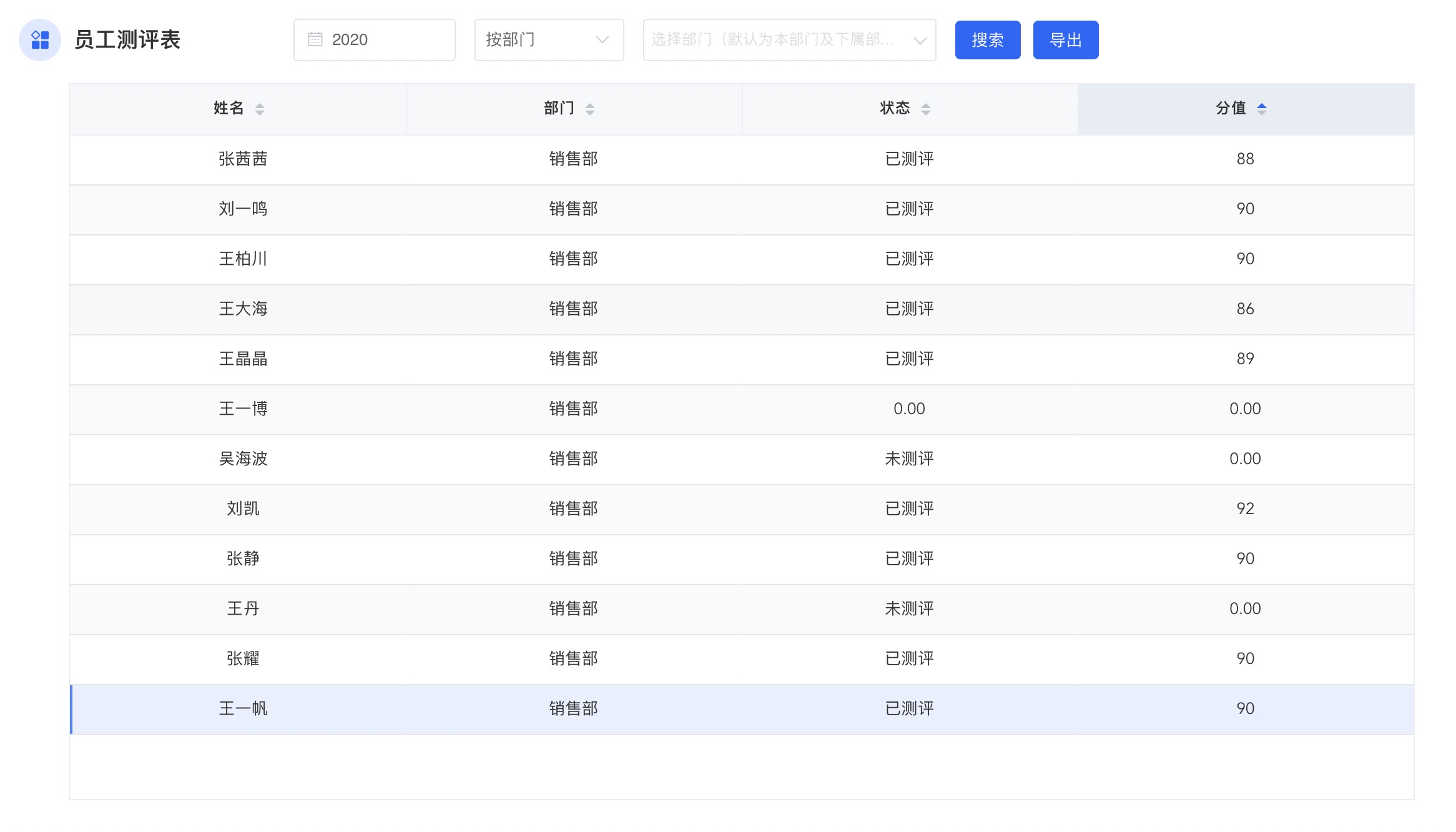The width and height of the screenshot is (1456, 832).
Task: Select the 张茜茜 name cell
Action: point(243,159)
